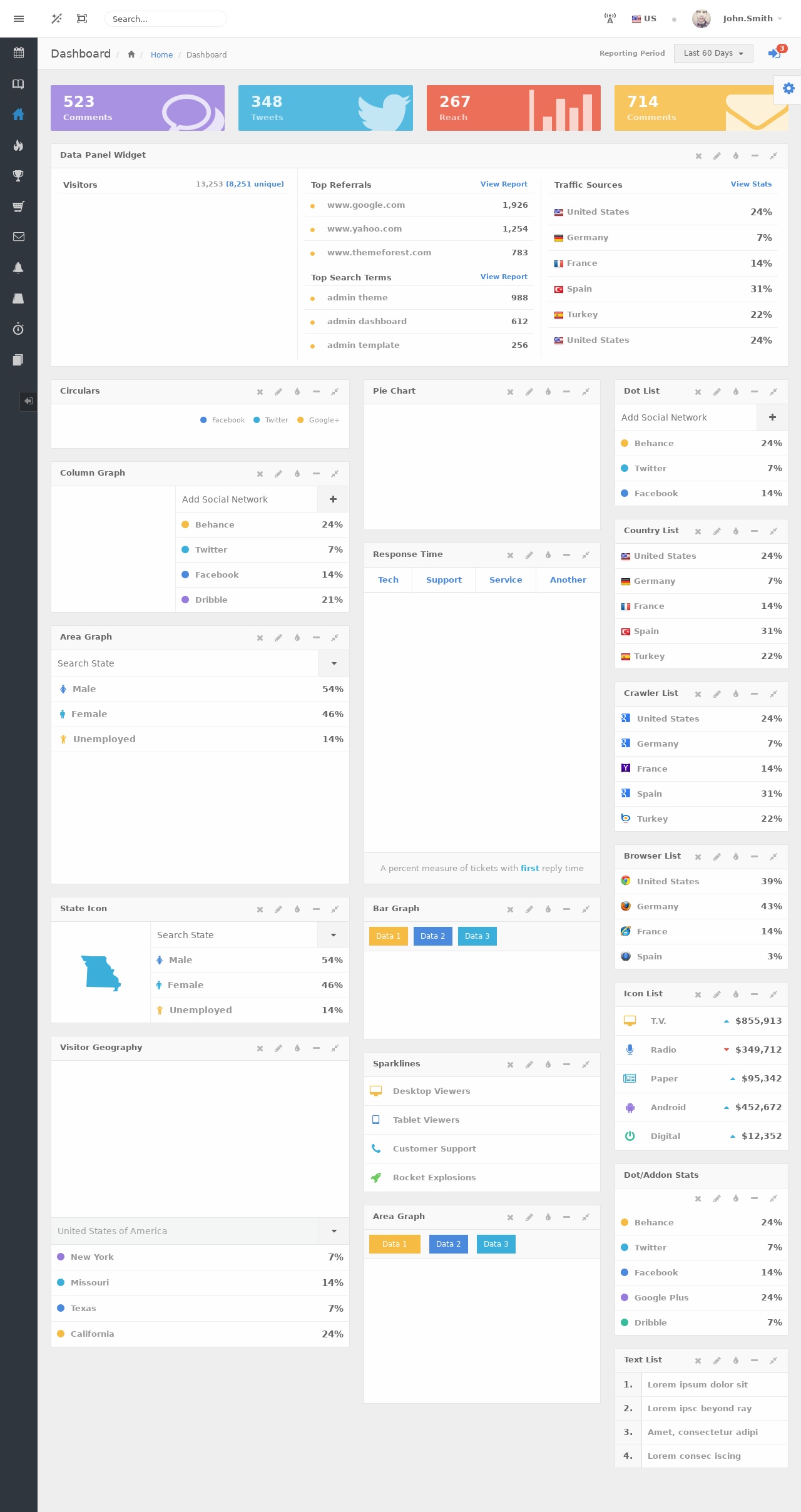801x1512 pixels.
Task: Toggle Data 3 in lower Area Graph
Action: coord(496,1244)
